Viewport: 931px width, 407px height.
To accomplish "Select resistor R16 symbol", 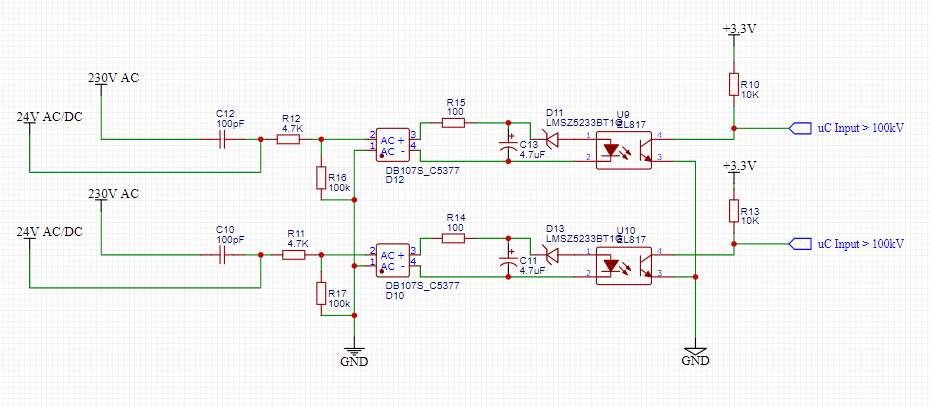I will tap(321, 178).
